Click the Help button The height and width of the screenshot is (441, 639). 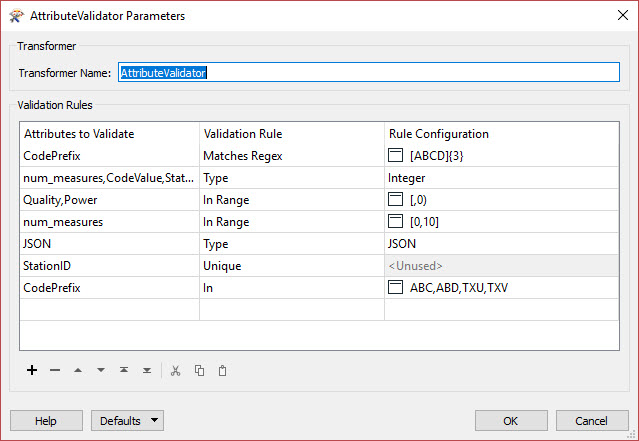pos(46,421)
